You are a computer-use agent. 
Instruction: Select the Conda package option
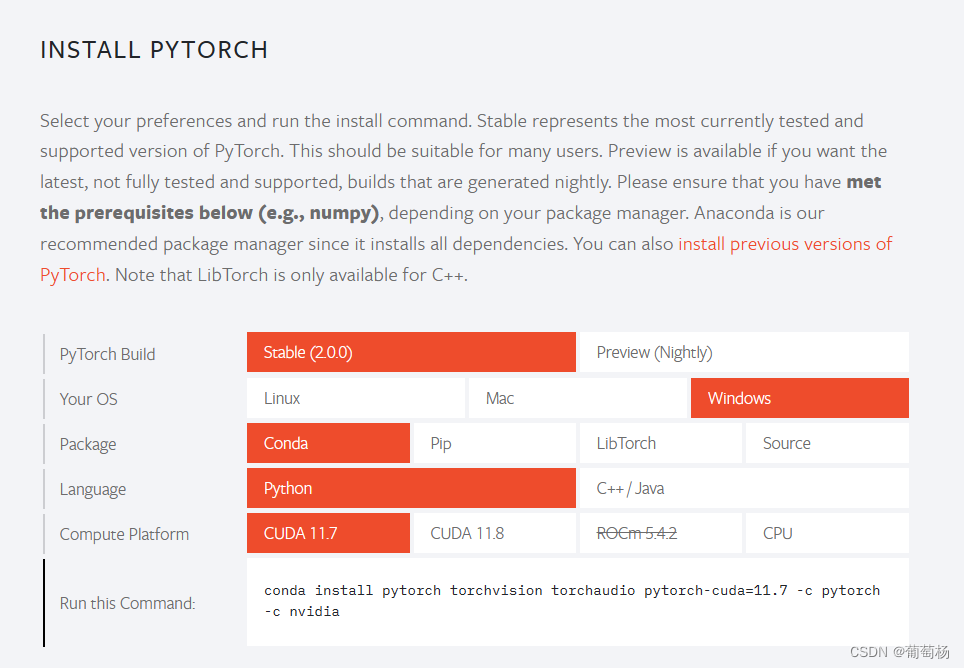328,442
